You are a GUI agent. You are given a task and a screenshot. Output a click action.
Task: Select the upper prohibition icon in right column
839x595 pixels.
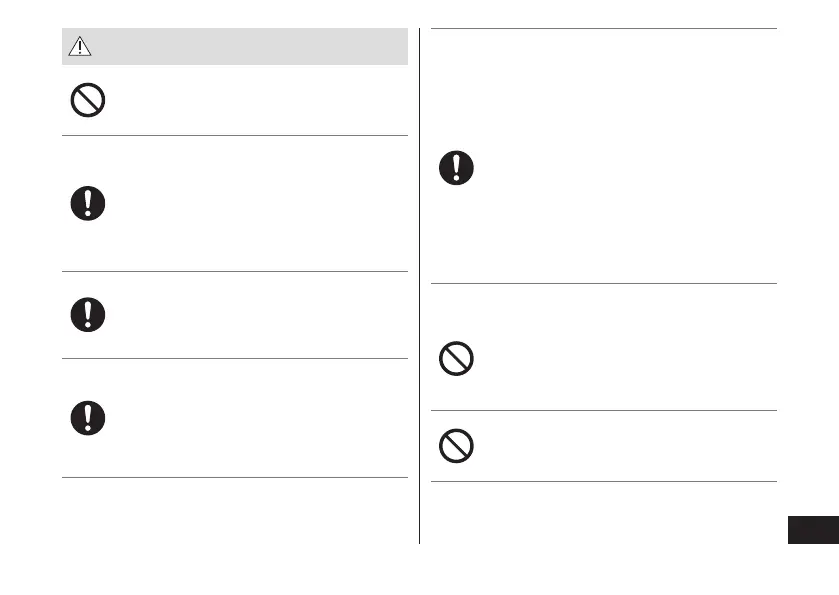point(457,359)
